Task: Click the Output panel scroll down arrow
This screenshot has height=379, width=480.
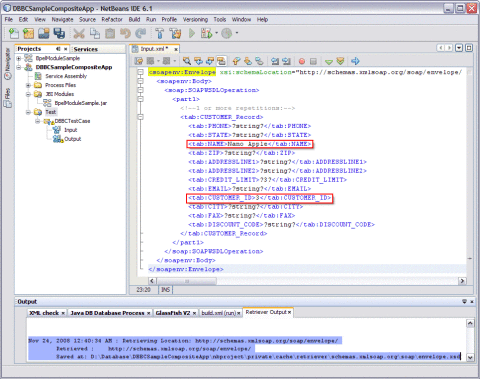Action: (470, 357)
